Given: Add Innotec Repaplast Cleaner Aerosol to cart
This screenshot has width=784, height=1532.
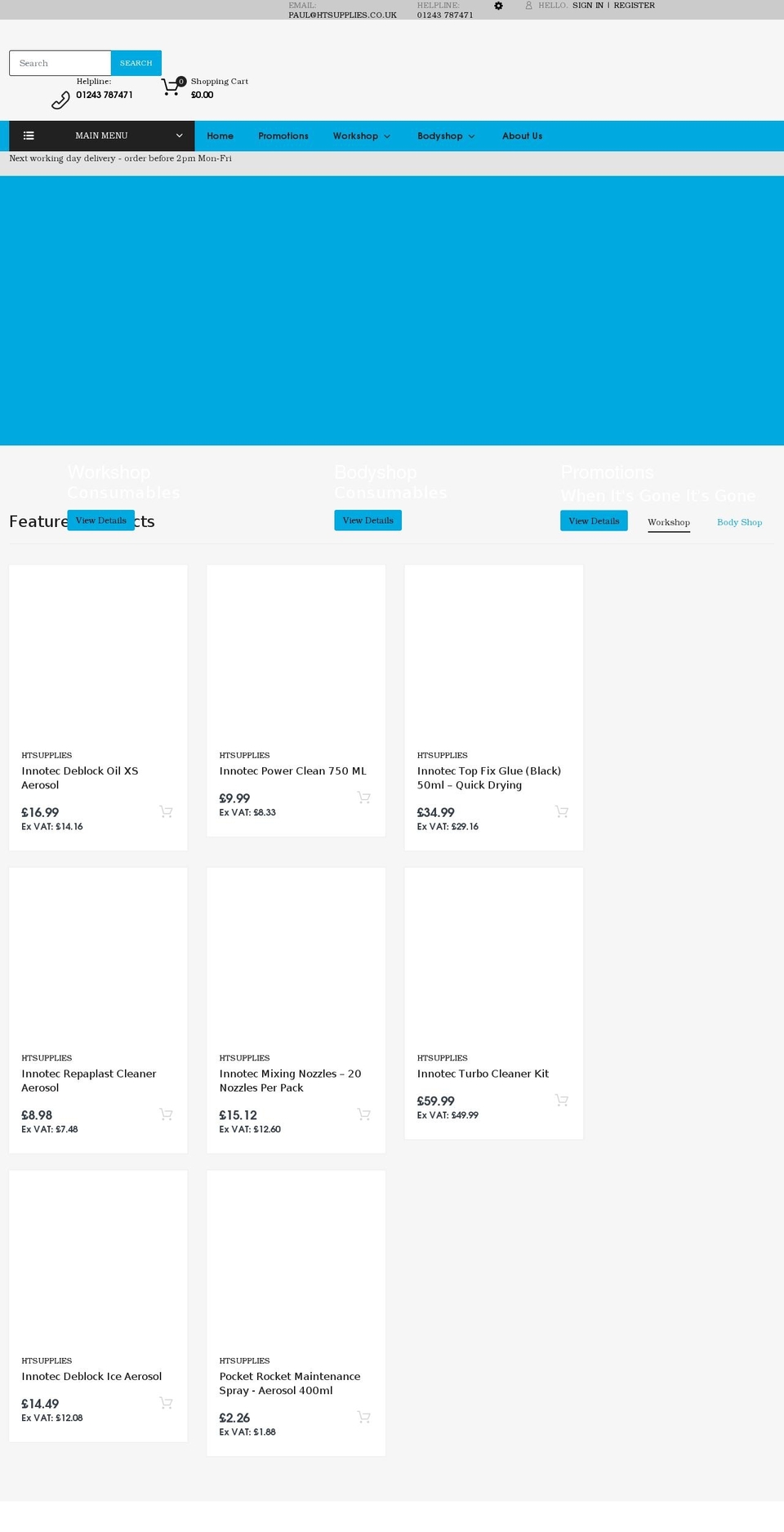Looking at the screenshot, I should (x=166, y=1114).
